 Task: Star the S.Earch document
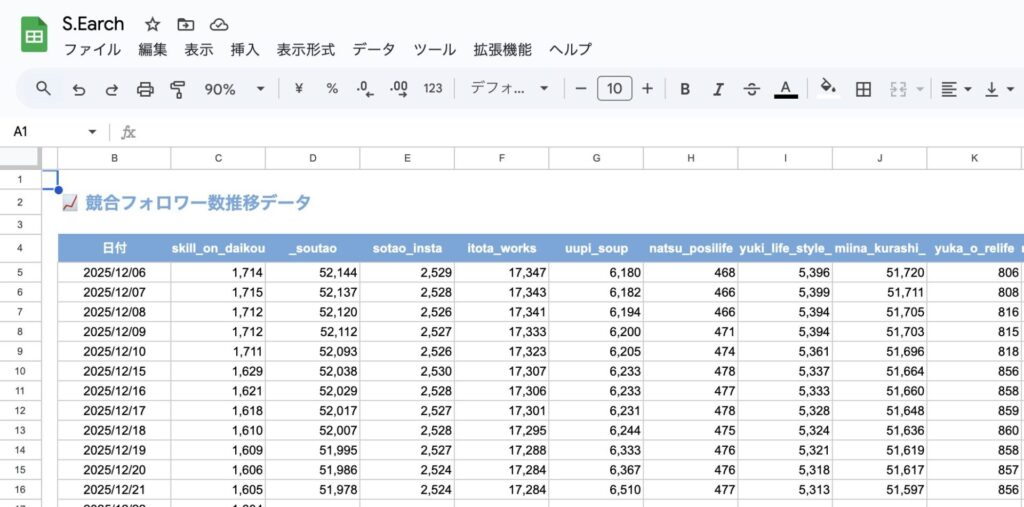pos(152,24)
